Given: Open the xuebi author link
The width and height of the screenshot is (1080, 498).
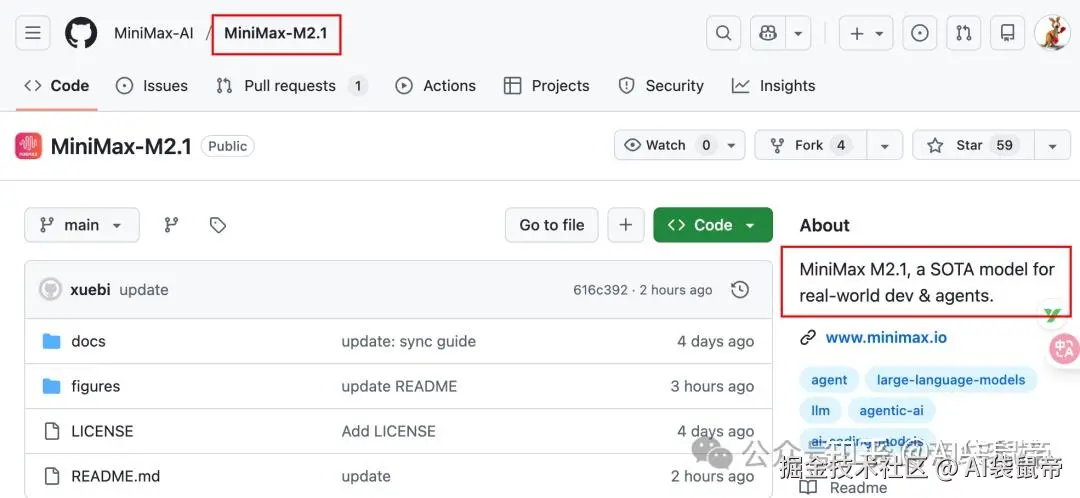Looking at the screenshot, I should point(90,290).
